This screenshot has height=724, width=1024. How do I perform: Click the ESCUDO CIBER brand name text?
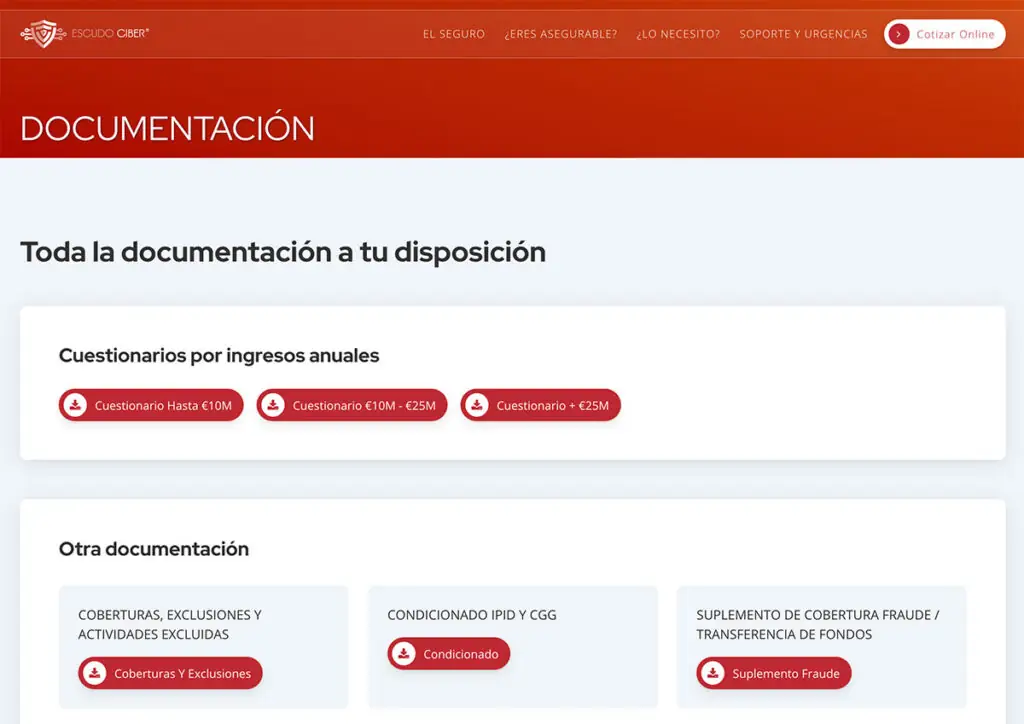click(110, 34)
